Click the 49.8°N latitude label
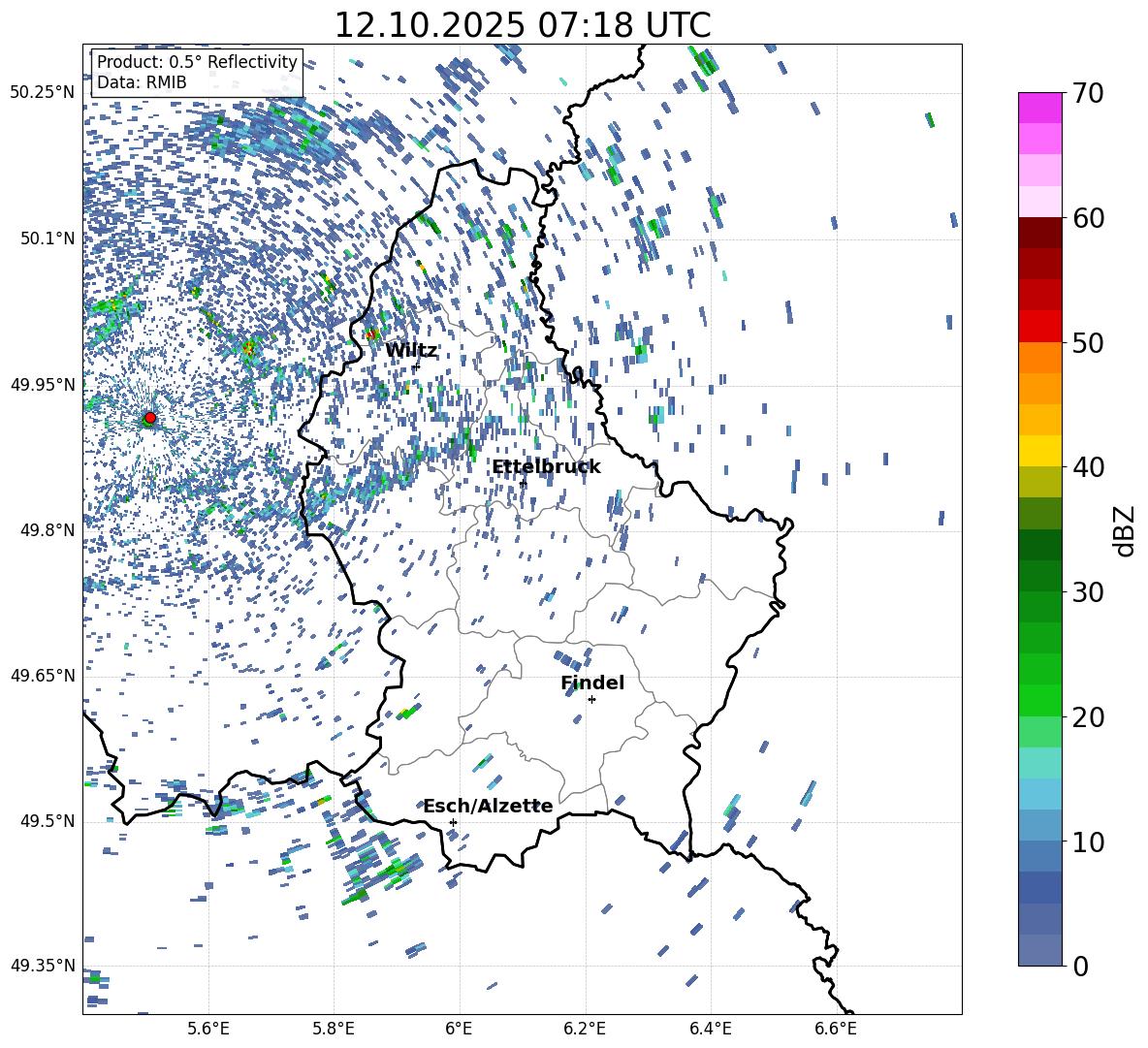 point(47,530)
